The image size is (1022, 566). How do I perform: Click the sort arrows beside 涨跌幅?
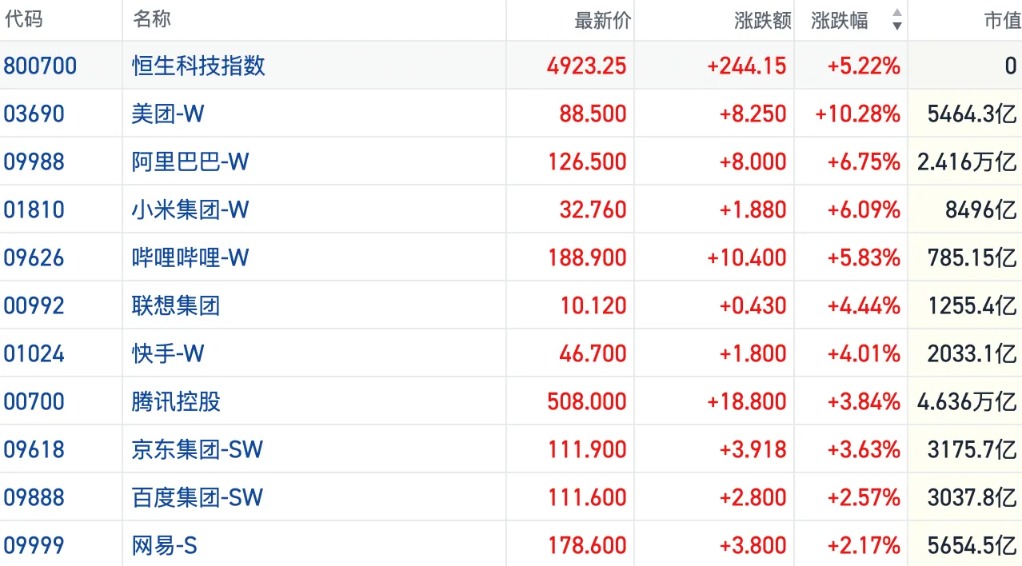pyautogui.click(x=896, y=20)
